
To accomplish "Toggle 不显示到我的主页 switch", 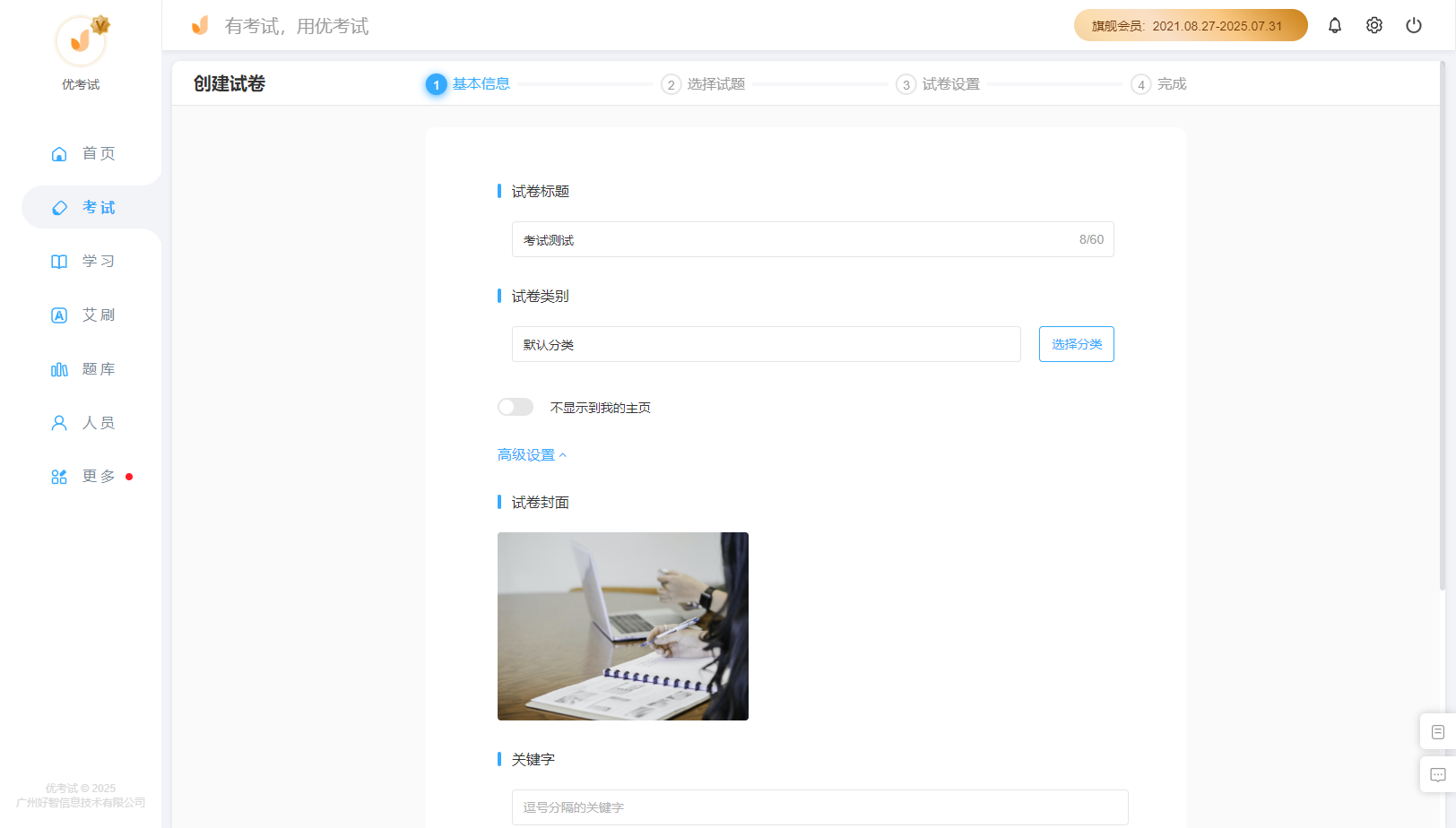I will [516, 407].
